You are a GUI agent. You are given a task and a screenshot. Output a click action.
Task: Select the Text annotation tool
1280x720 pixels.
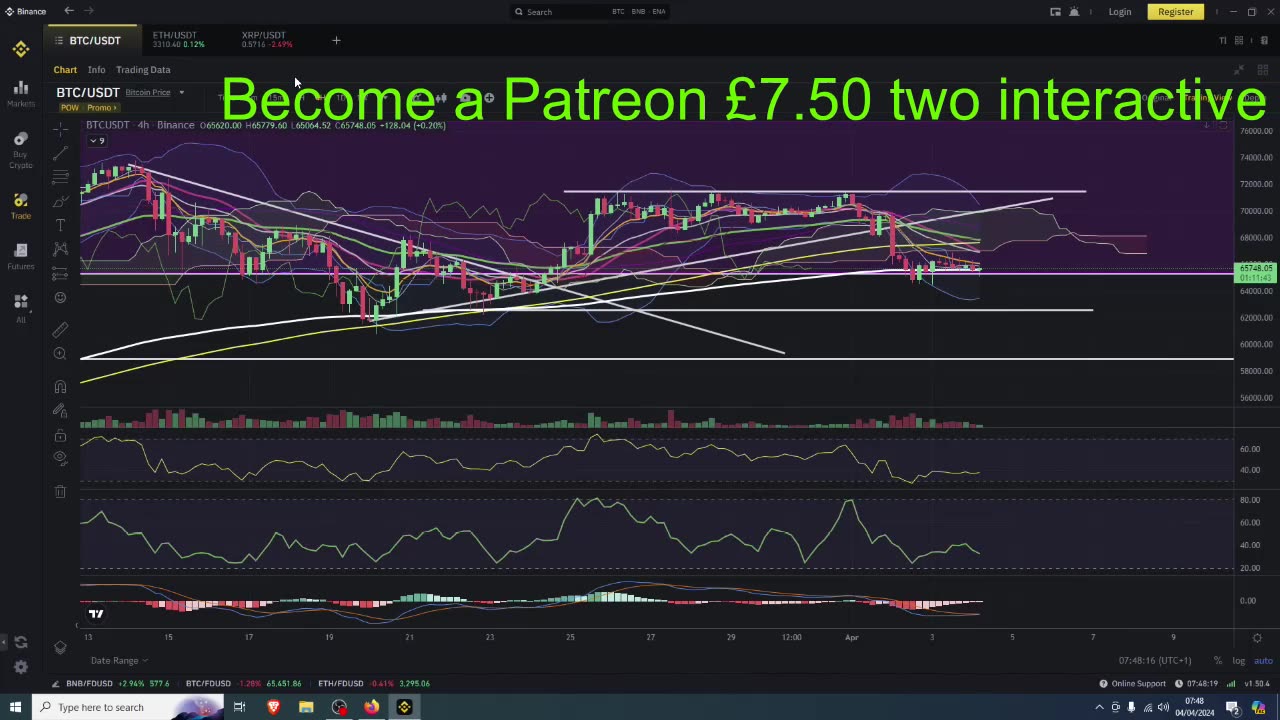pyautogui.click(x=60, y=225)
